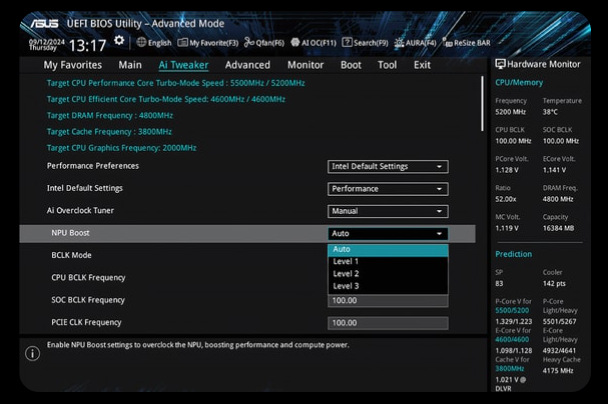The height and width of the screenshot is (404, 608).
Task: Click the AI OC(F11) label
Action: click(x=319, y=43)
